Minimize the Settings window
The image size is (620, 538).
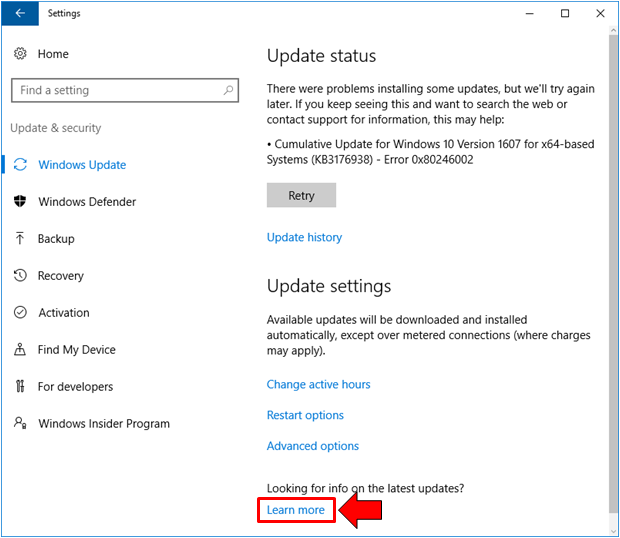[529, 13]
